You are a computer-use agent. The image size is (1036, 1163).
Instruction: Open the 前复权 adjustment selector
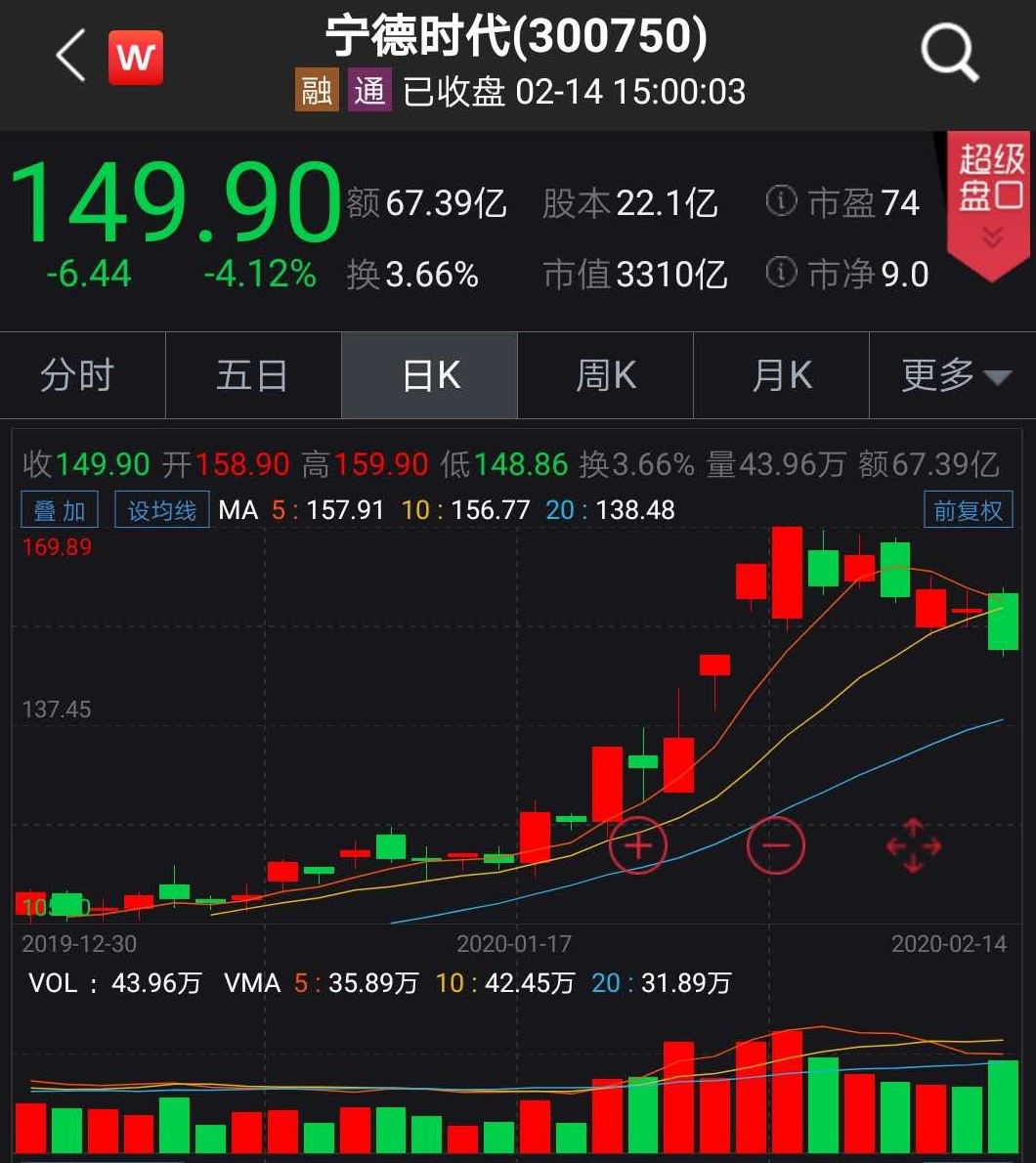tap(968, 510)
